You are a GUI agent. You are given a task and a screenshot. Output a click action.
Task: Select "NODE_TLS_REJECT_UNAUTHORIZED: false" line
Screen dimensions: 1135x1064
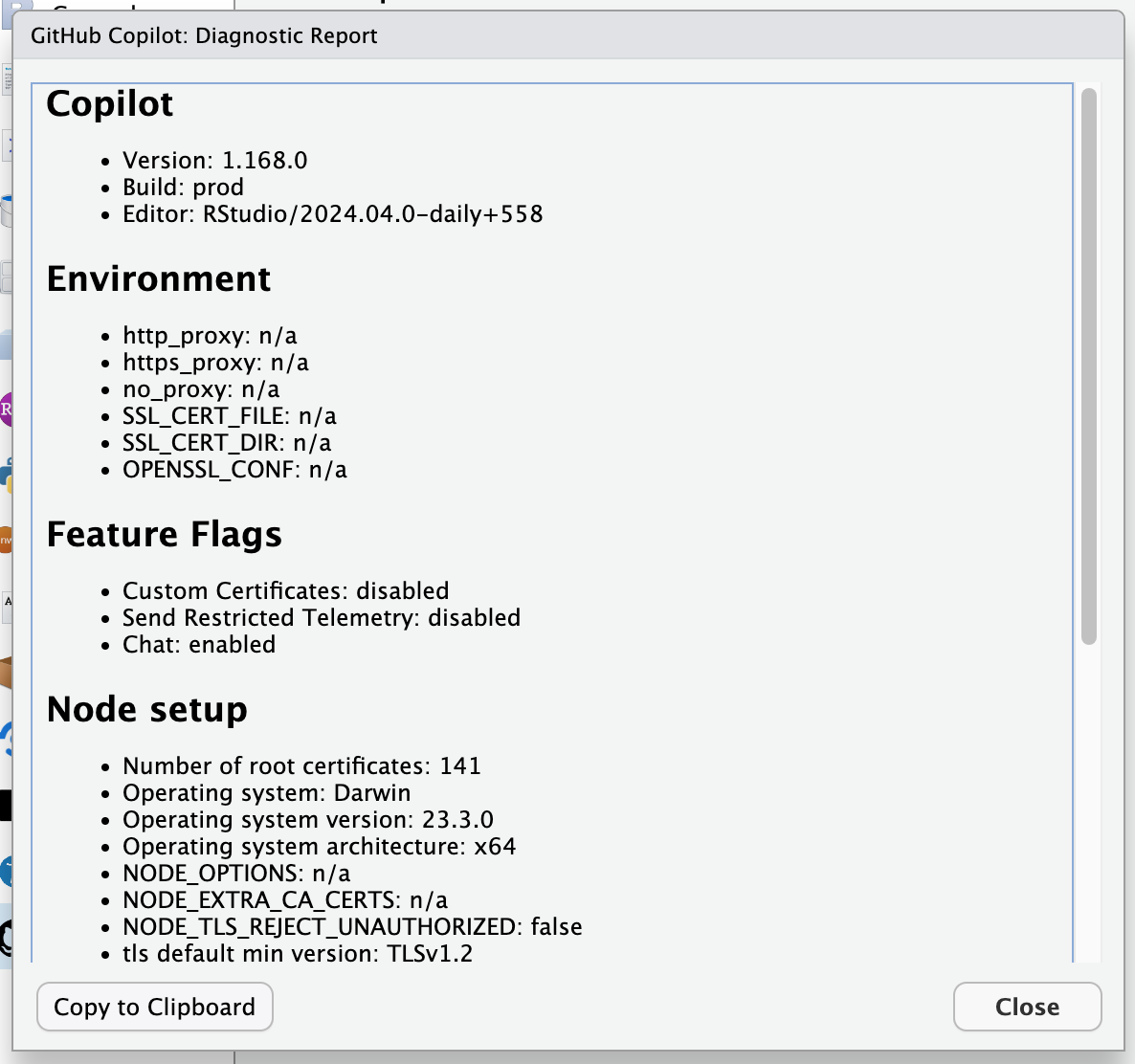(x=352, y=926)
